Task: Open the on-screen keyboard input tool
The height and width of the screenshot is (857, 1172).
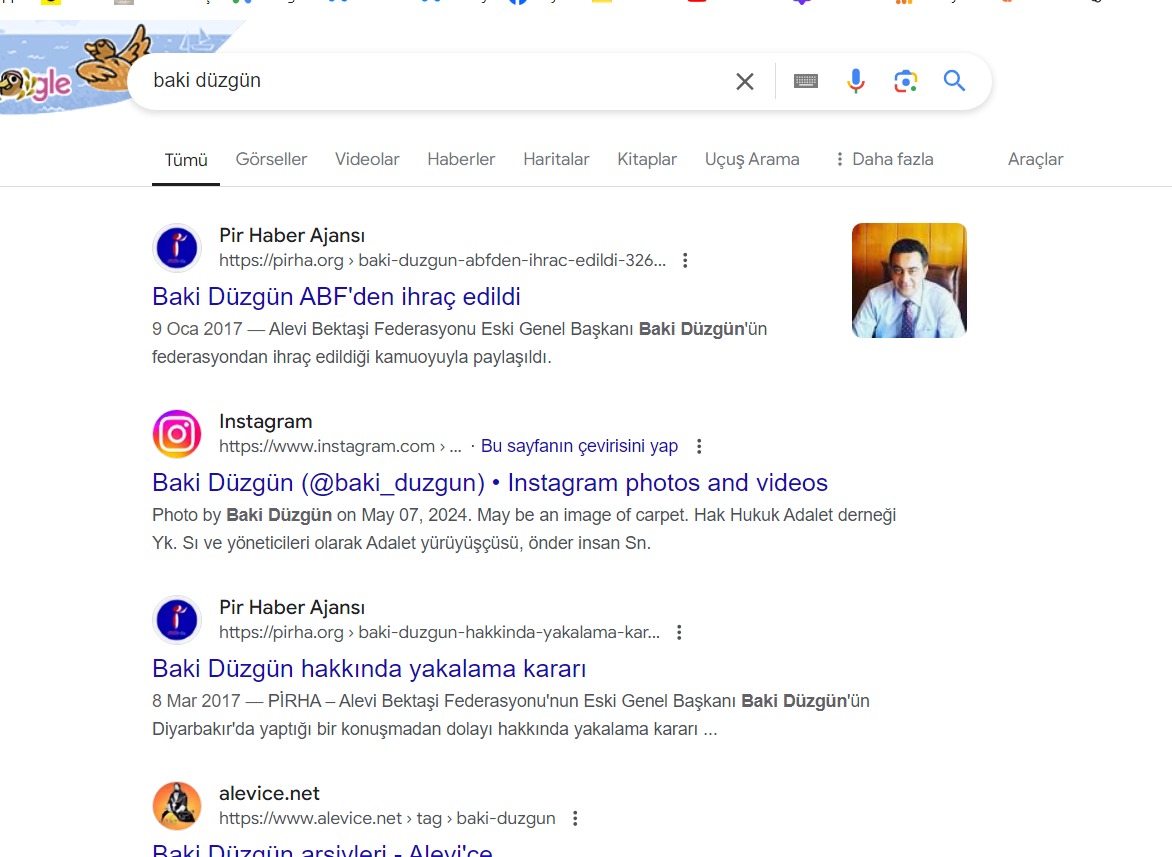Action: 806,81
